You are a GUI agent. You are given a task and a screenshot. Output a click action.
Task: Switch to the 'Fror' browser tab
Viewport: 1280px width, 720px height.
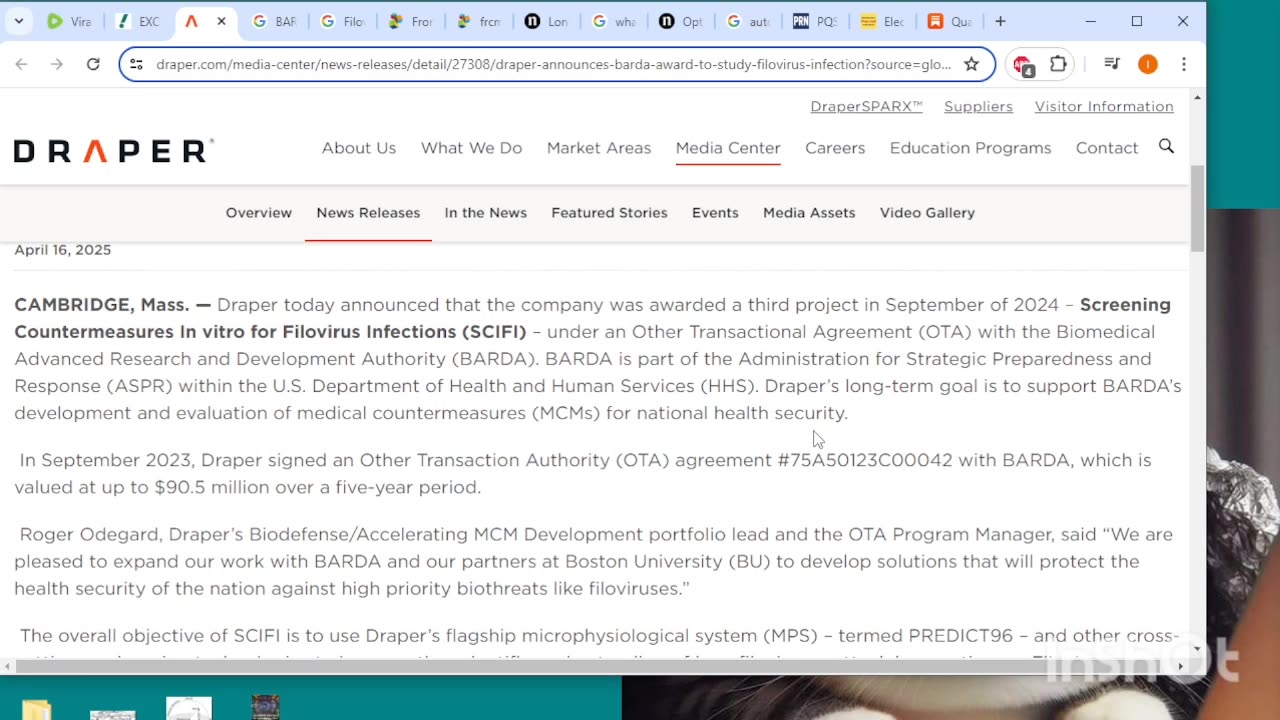[x=410, y=21]
